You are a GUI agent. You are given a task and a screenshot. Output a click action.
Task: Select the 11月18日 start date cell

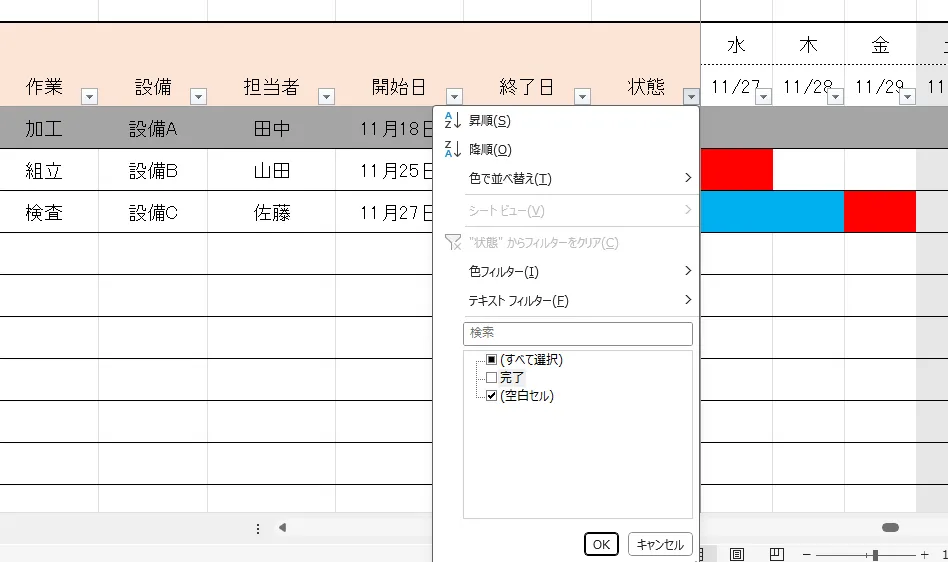point(385,128)
